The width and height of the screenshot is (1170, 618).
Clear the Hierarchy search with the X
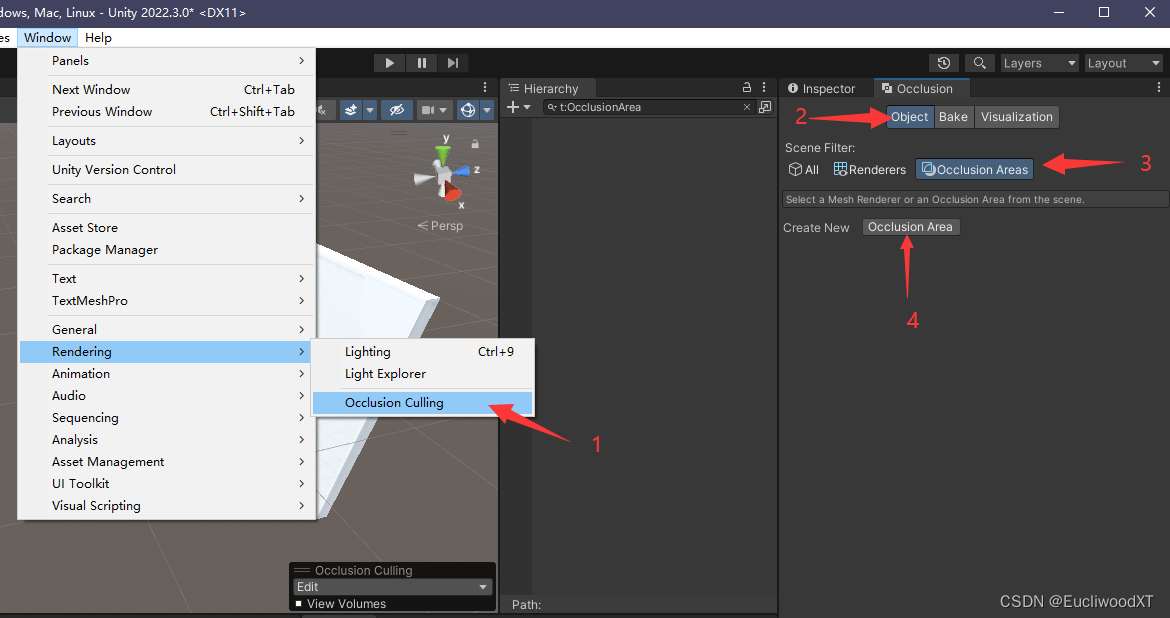(x=747, y=107)
